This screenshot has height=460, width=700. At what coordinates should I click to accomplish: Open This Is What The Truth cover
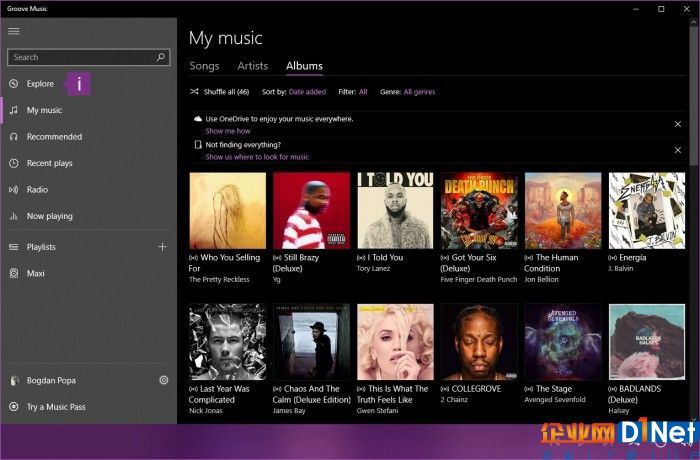coord(395,342)
